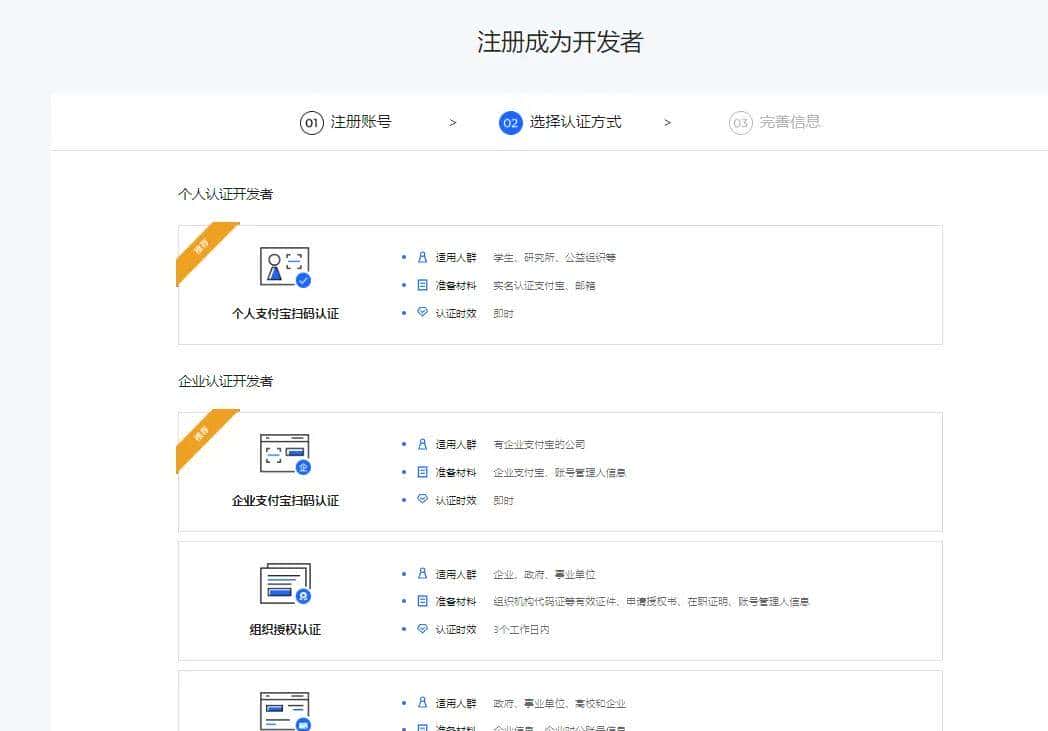Click the 组织授权认证 document icon
This screenshot has height=731, width=1048.
click(x=287, y=585)
